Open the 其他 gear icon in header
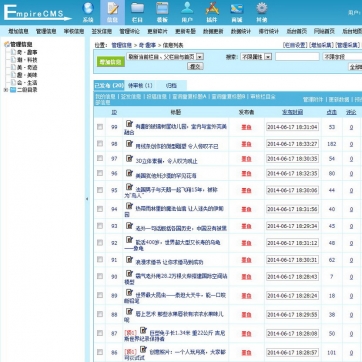 pyautogui.click(x=262, y=12)
